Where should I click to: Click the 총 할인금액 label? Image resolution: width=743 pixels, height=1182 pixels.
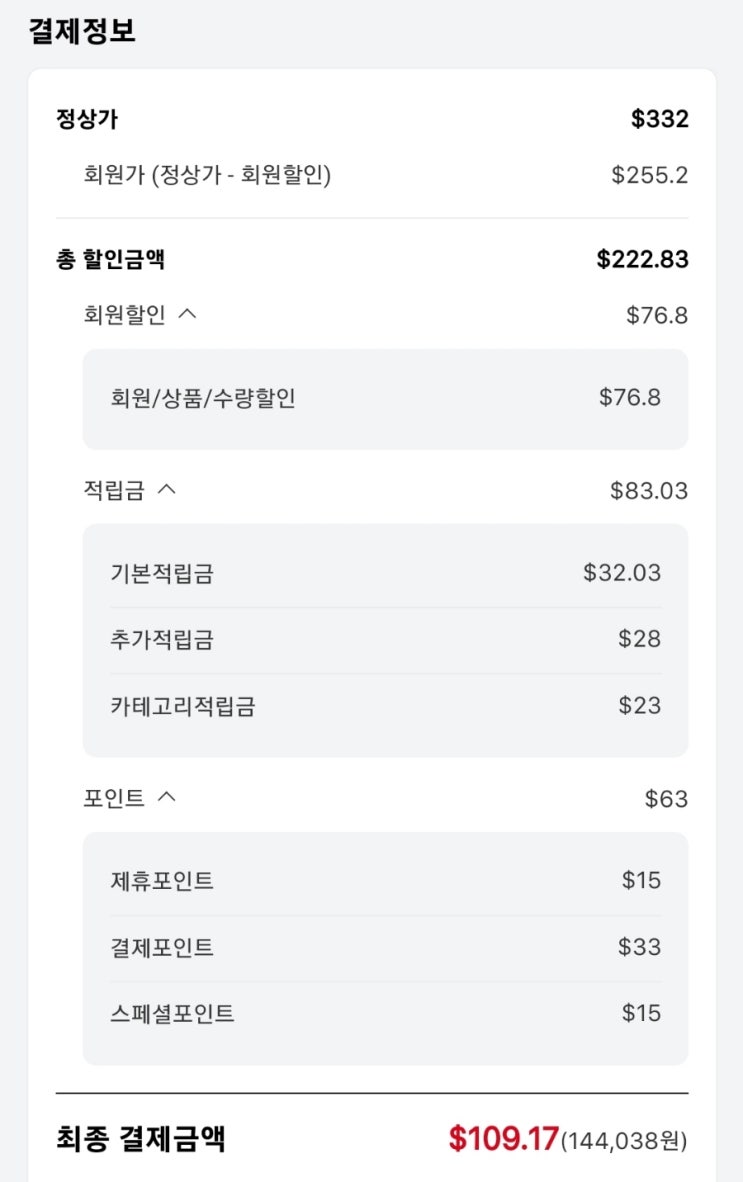[x=110, y=260]
